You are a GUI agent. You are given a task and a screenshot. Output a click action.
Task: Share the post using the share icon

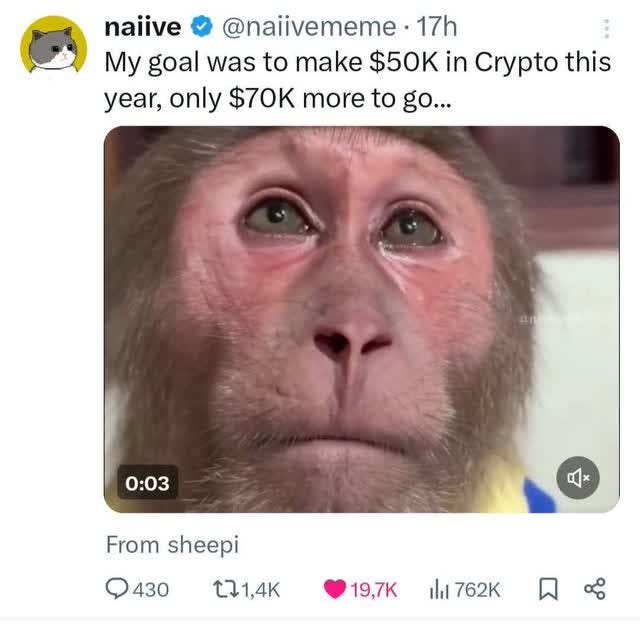(x=595, y=589)
